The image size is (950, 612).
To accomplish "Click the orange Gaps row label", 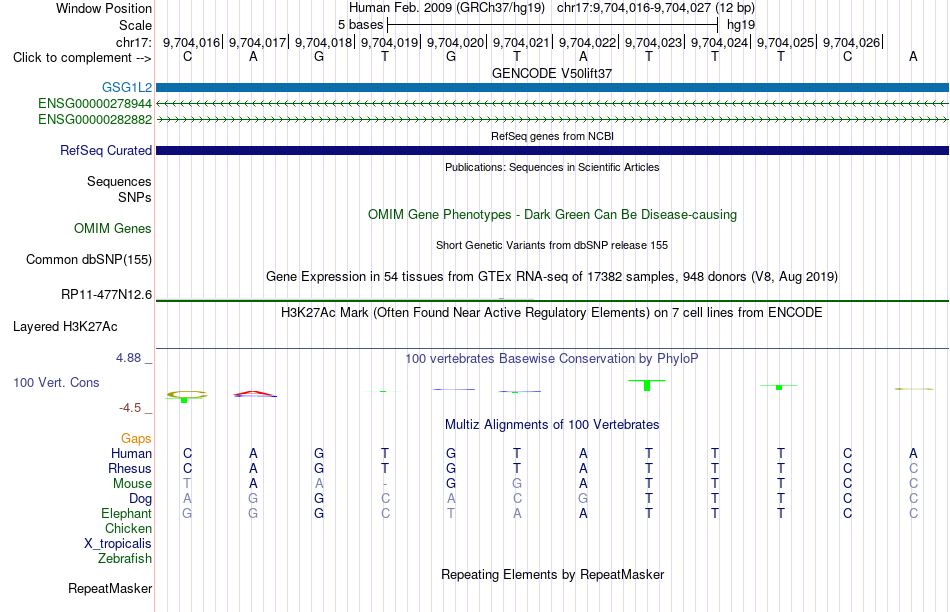I will [x=136, y=438].
